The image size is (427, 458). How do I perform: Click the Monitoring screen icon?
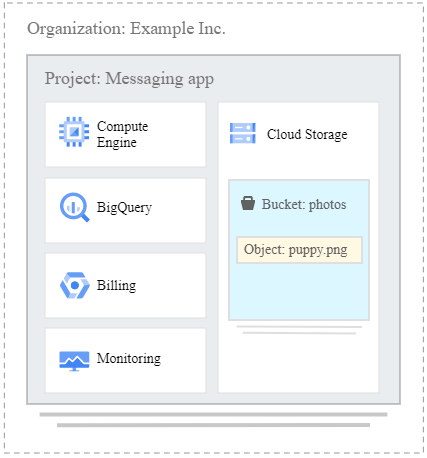[x=74, y=361]
